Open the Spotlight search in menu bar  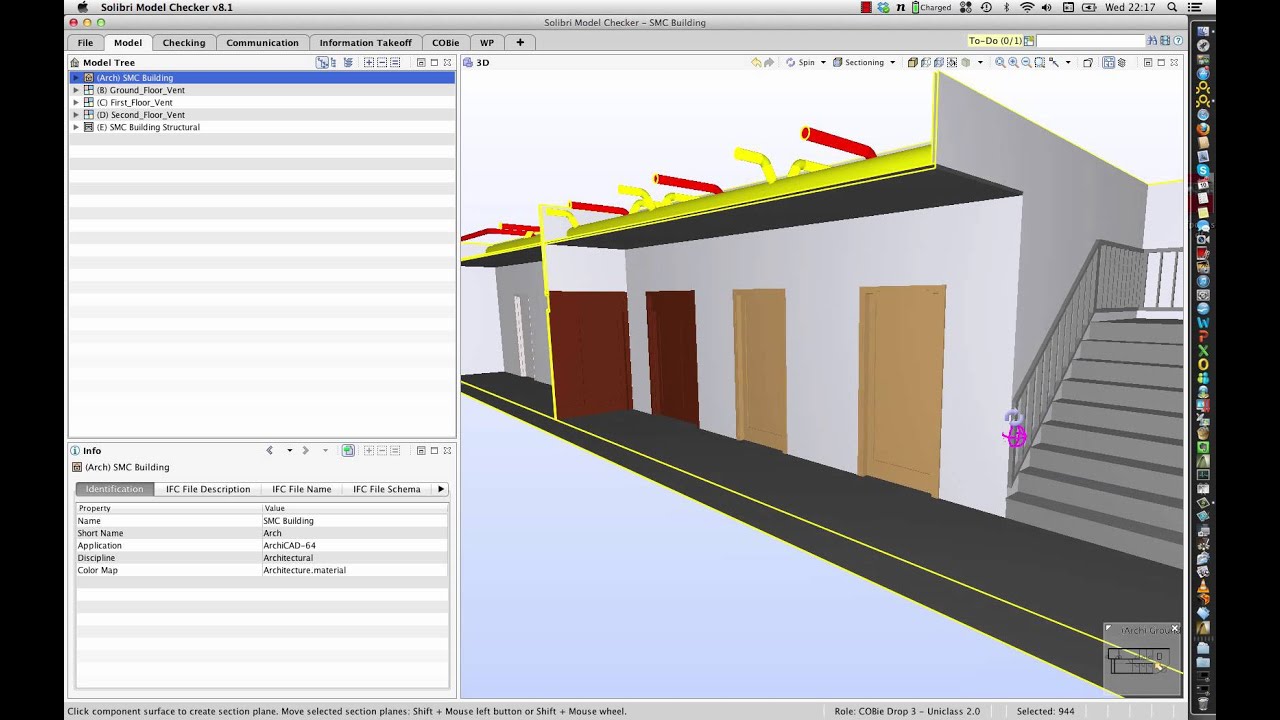click(1171, 7)
